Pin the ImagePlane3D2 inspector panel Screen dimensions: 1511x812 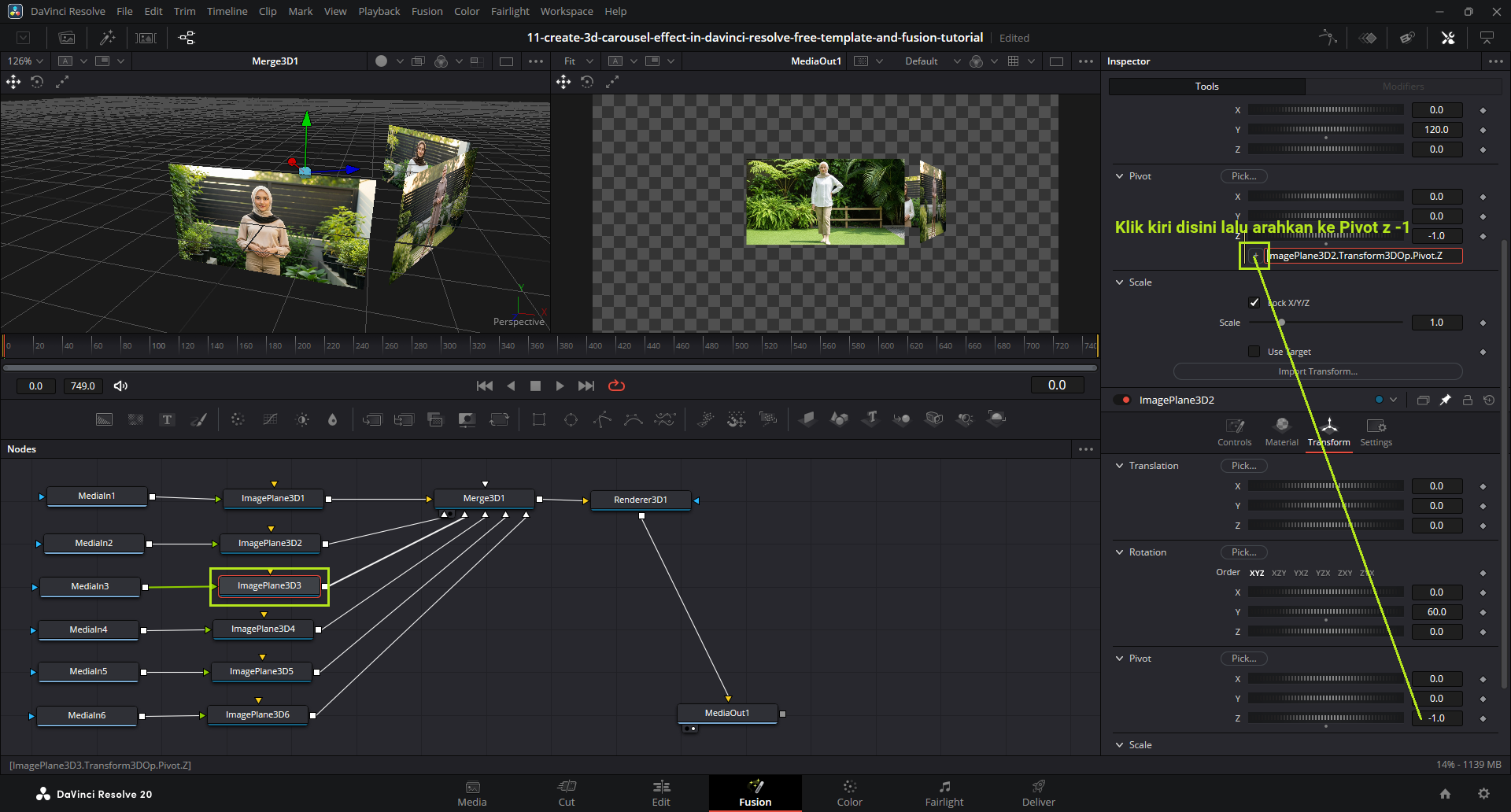[1445, 400]
